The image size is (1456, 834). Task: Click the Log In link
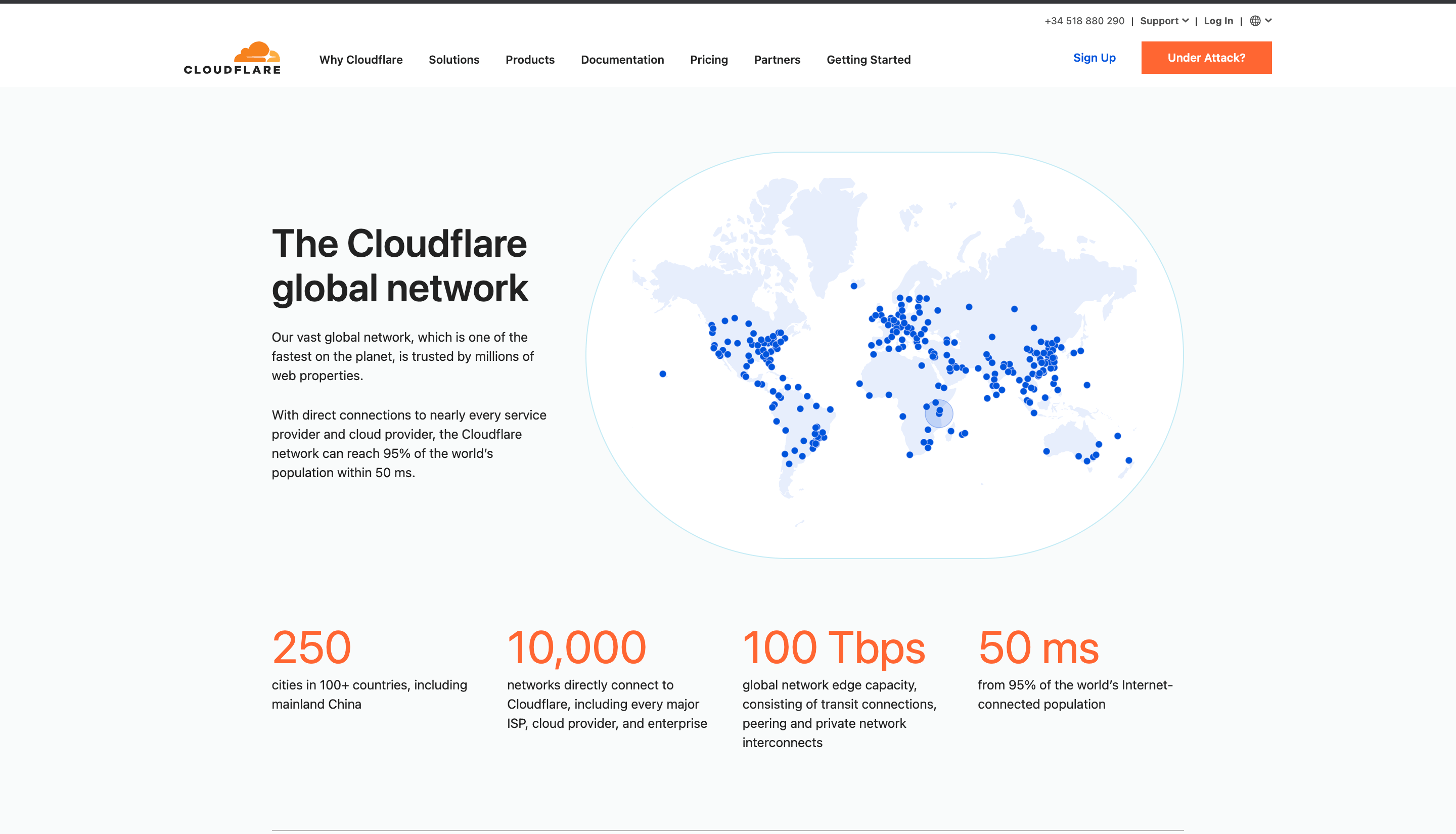pyautogui.click(x=1218, y=21)
